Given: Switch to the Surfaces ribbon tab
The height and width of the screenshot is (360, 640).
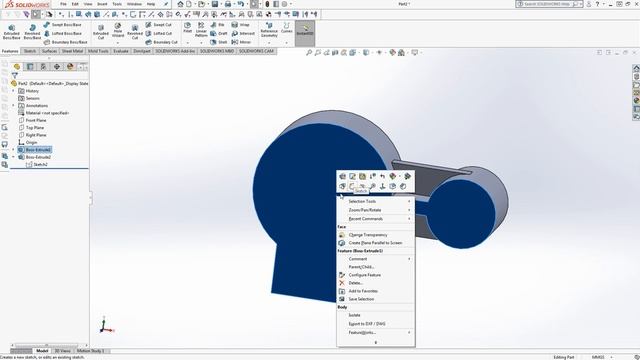Looking at the screenshot, I should click(49, 51).
